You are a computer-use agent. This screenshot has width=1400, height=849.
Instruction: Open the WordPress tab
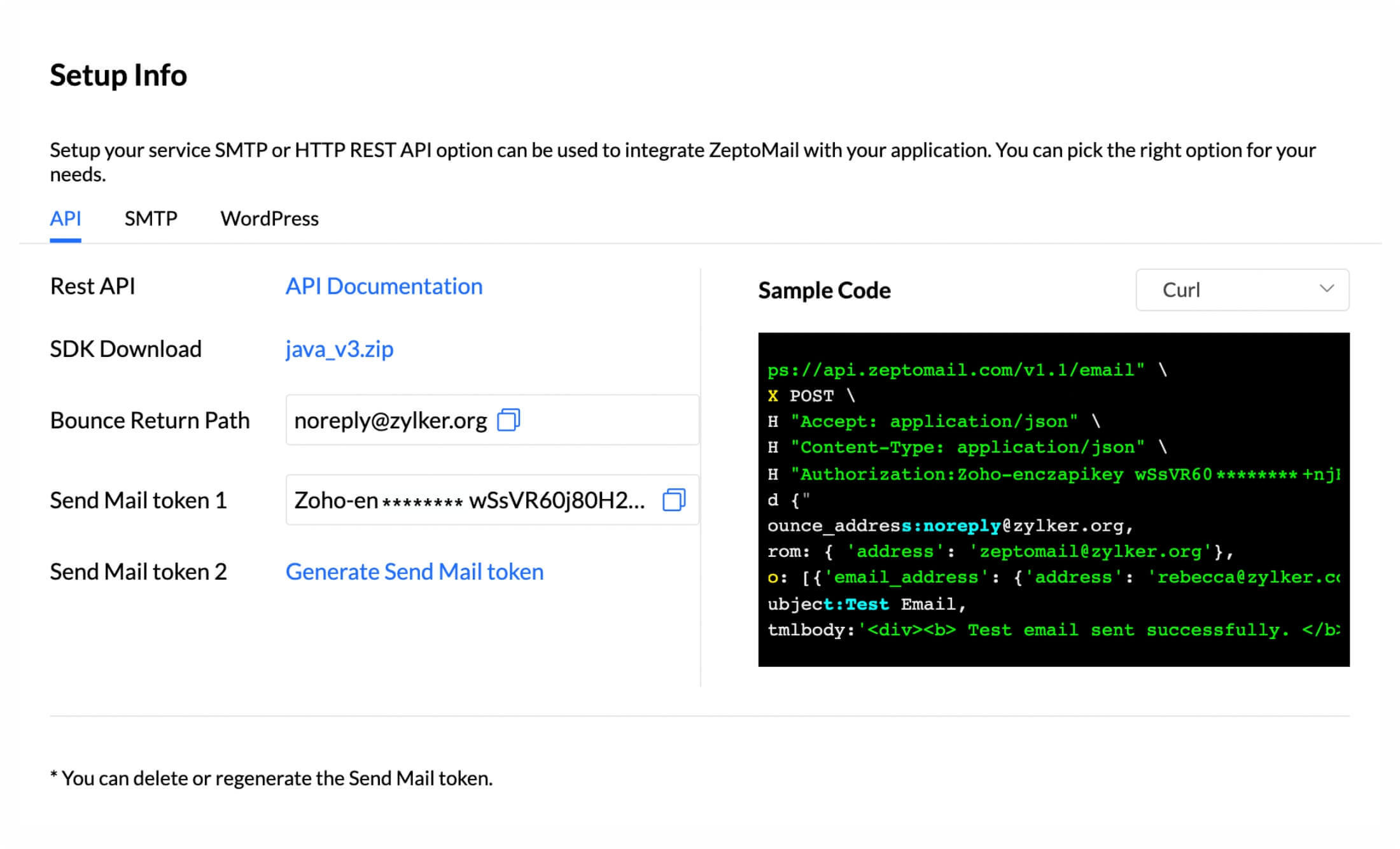(x=269, y=218)
